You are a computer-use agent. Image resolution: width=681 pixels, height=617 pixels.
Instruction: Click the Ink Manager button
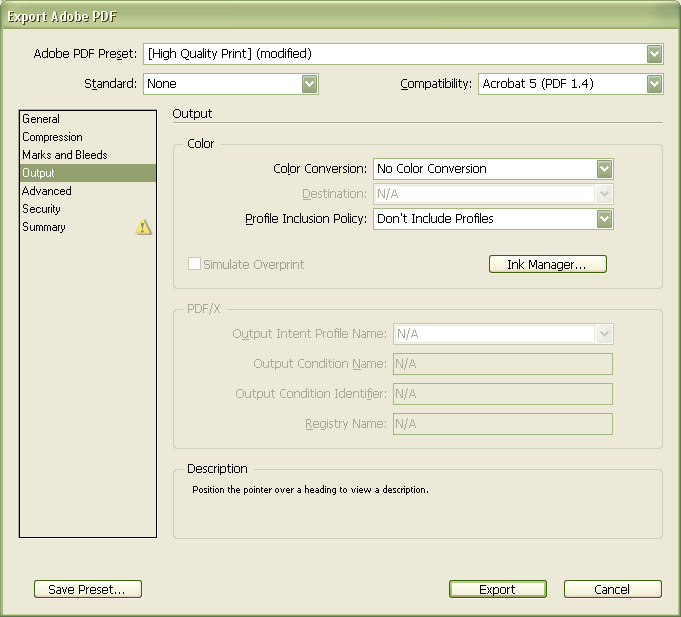pos(548,264)
